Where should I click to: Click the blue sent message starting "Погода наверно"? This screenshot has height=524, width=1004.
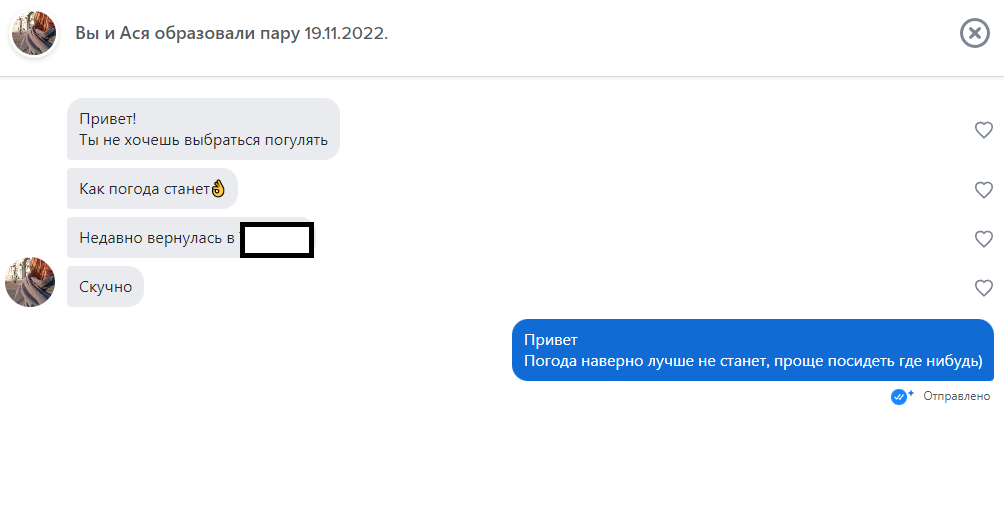click(x=752, y=361)
